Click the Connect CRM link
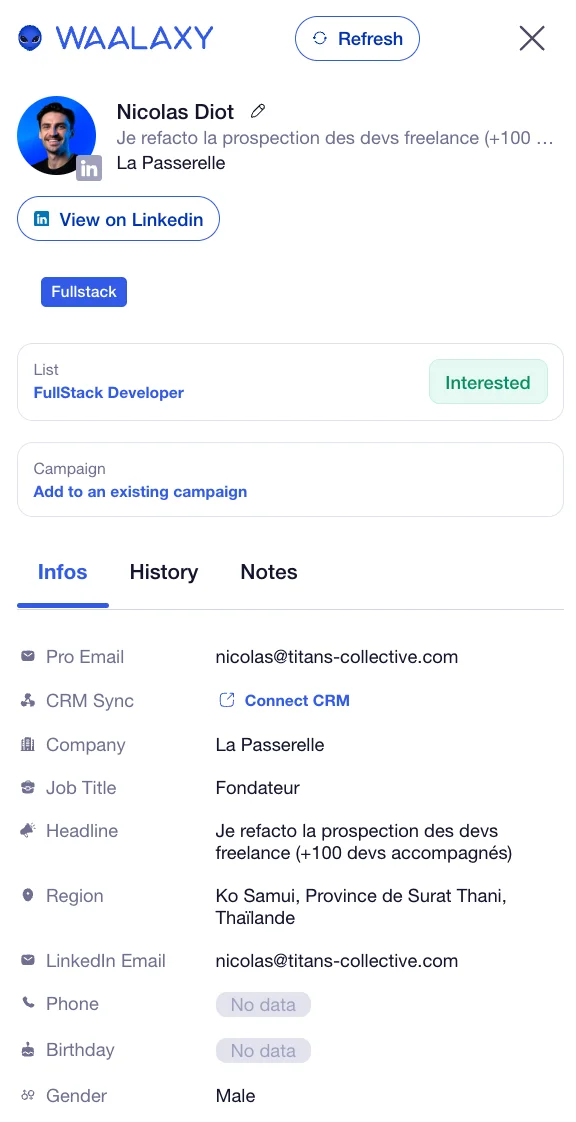 284,701
